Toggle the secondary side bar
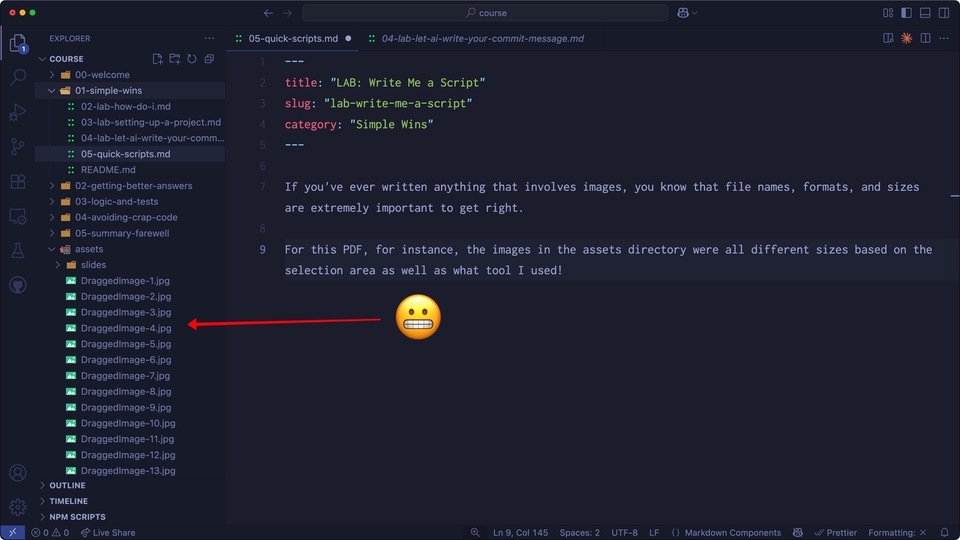960x540 pixels. 944,13
